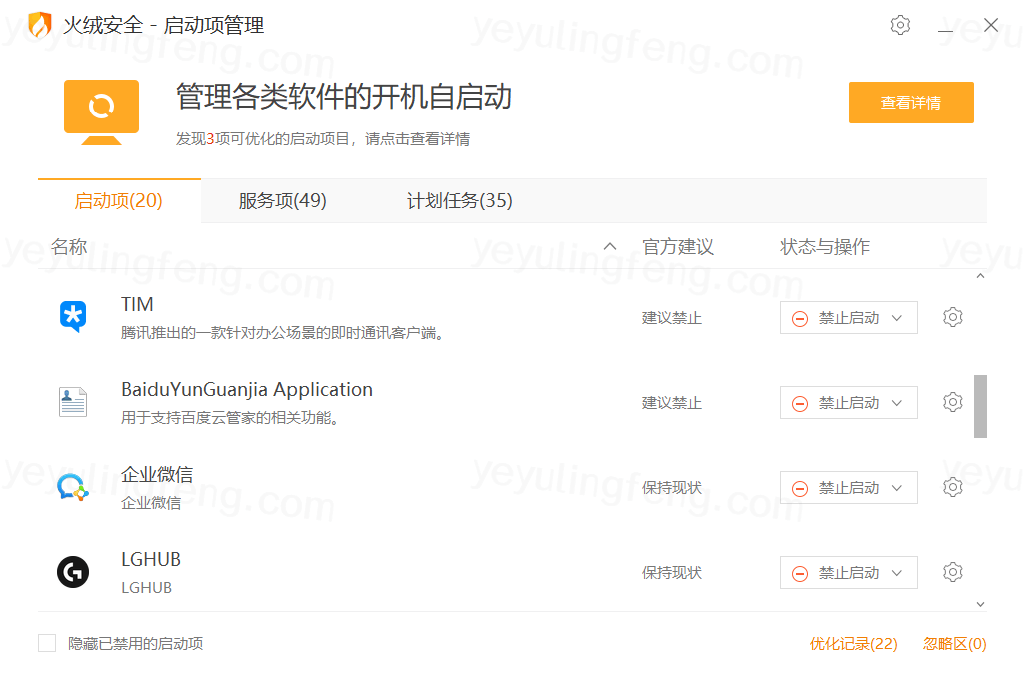1025x675 pixels.
Task: Click the scroll up arrow
Action: point(981,276)
